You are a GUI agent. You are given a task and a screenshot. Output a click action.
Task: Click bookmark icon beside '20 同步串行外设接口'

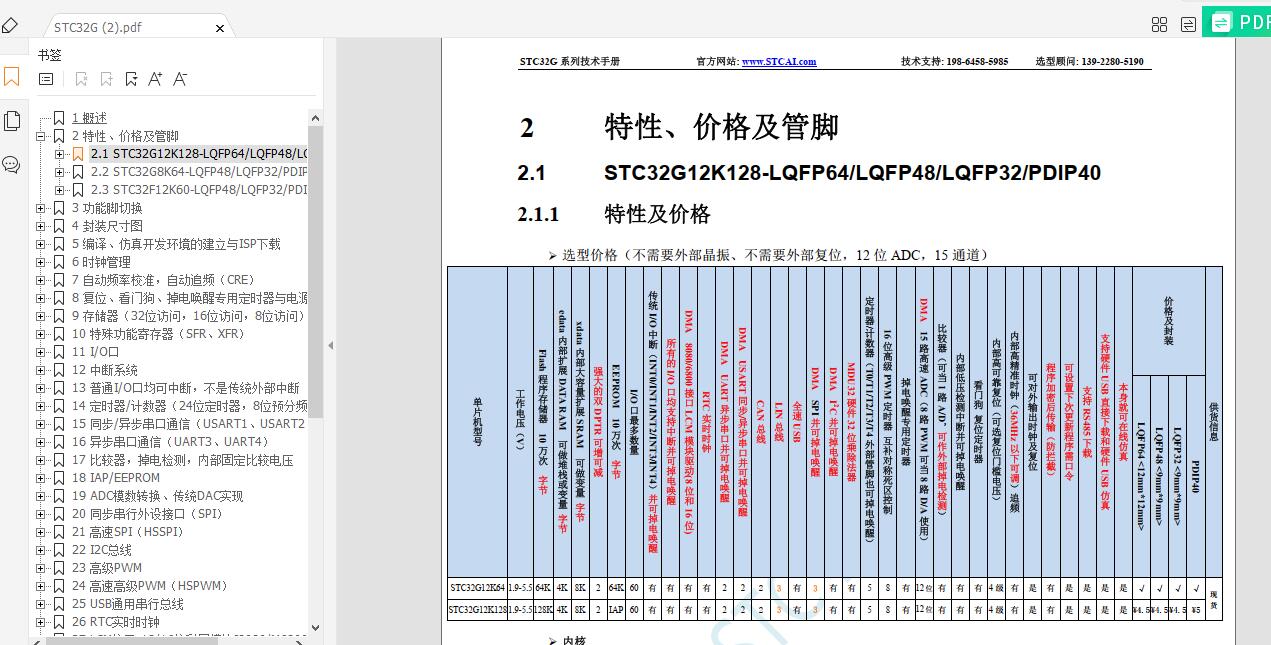click(60, 514)
